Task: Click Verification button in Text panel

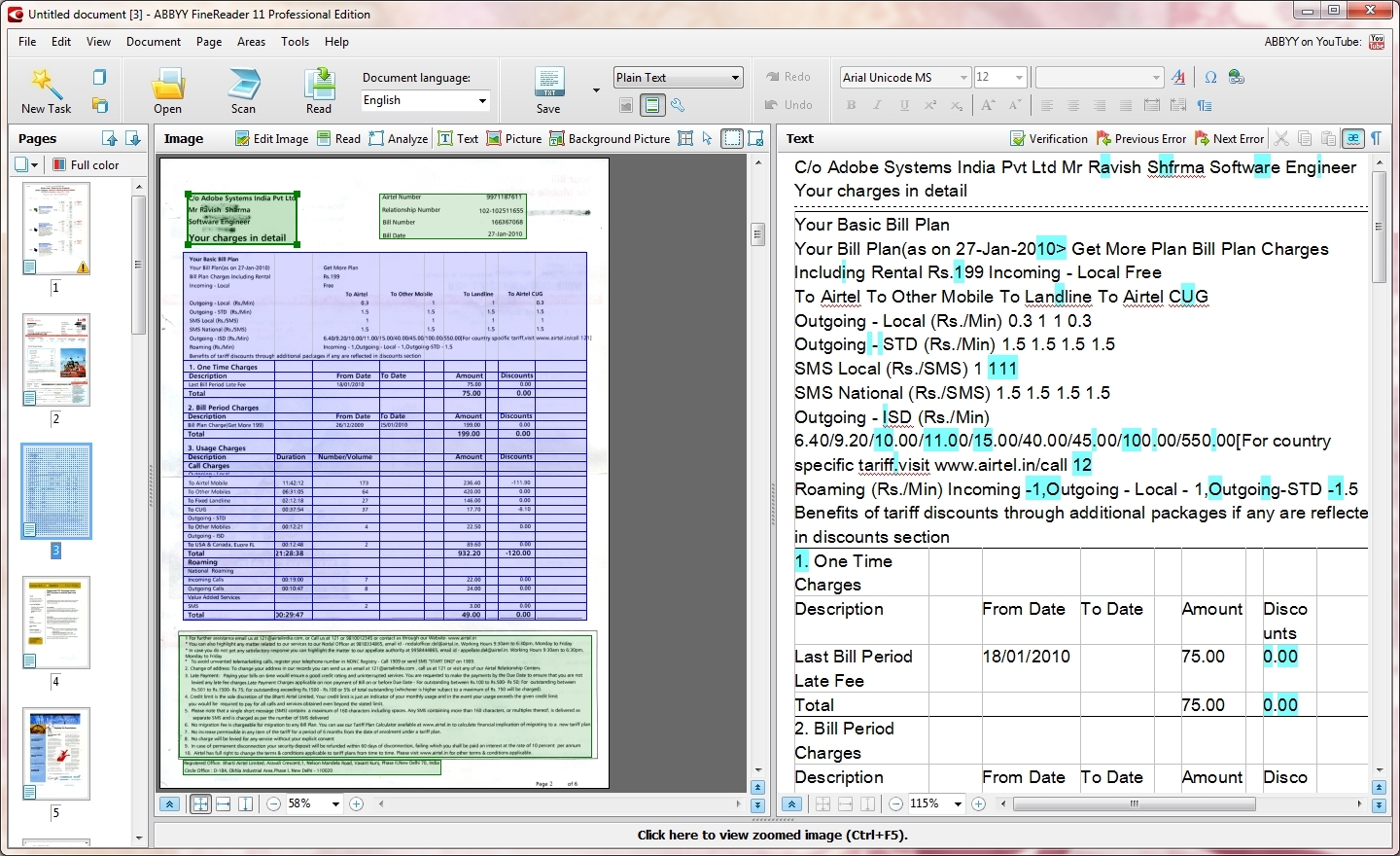Action: [1048, 139]
